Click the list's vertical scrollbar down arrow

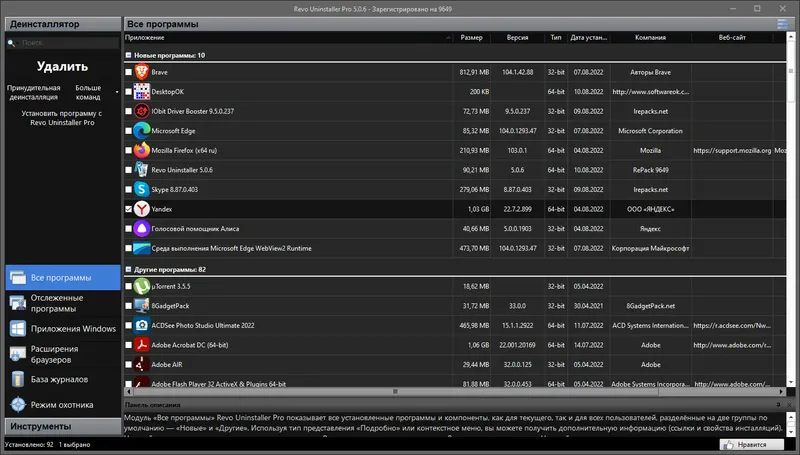point(791,383)
